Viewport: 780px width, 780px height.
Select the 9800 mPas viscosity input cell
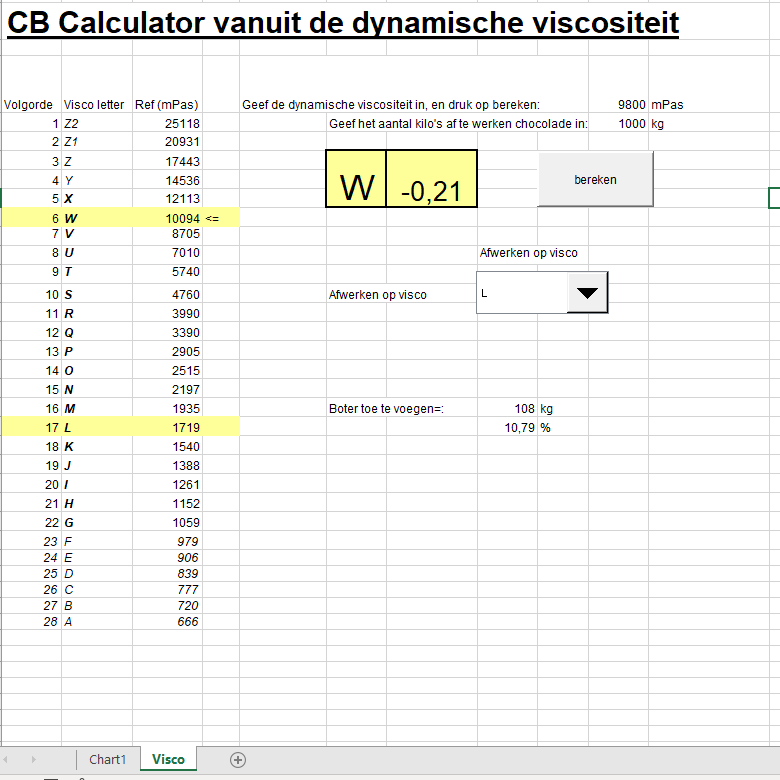click(x=618, y=105)
